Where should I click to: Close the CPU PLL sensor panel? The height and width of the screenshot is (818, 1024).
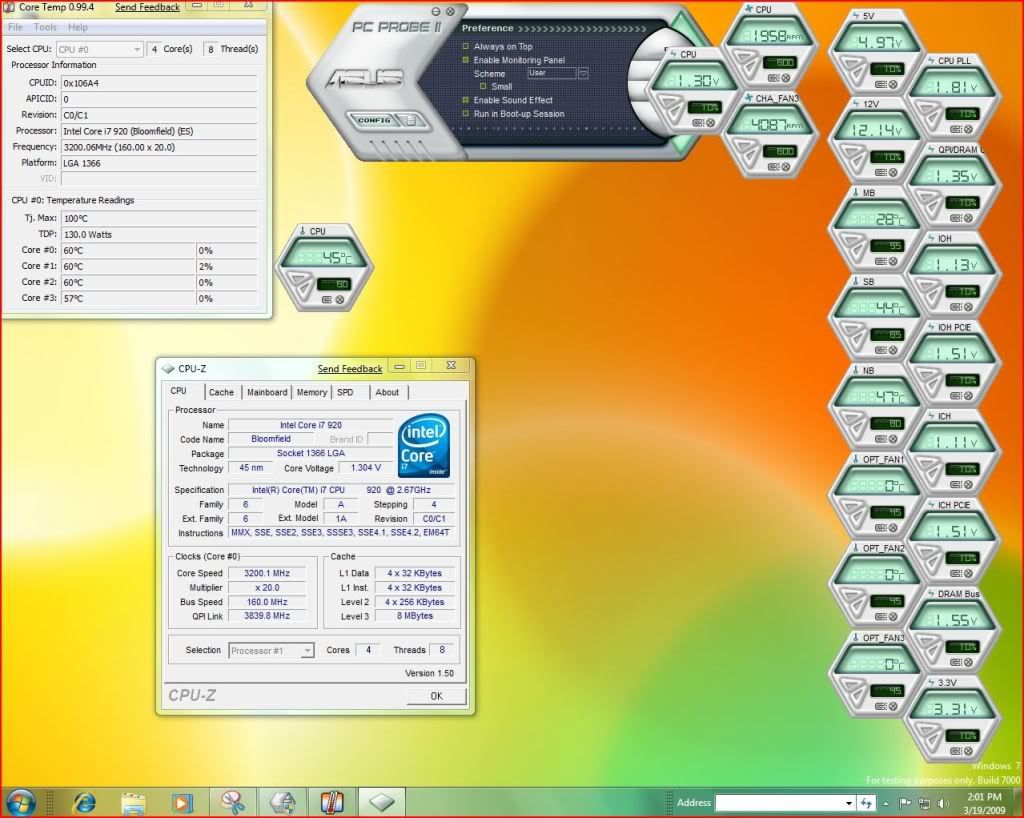click(x=968, y=129)
